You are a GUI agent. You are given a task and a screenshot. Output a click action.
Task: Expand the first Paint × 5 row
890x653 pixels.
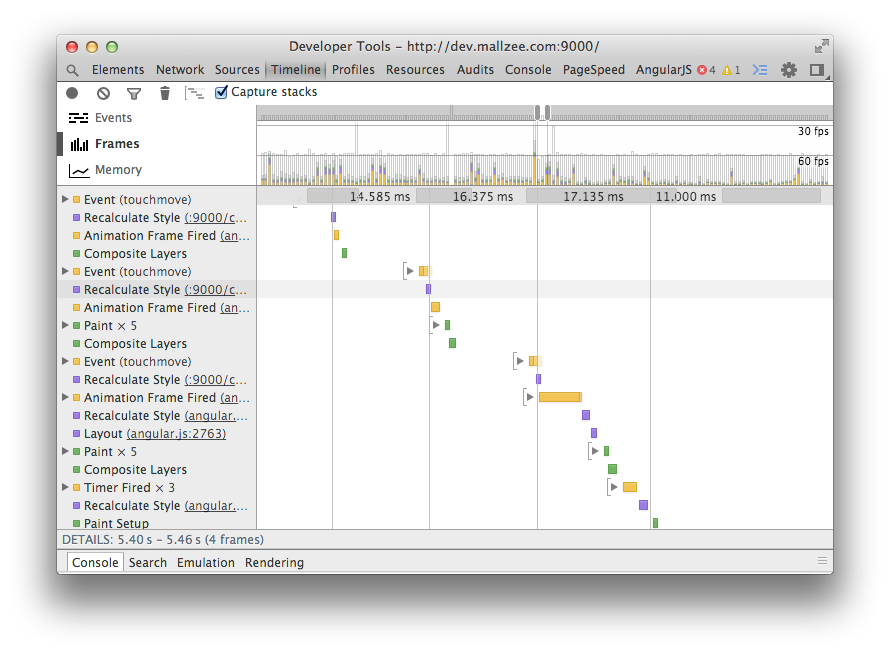click(x=65, y=325)
